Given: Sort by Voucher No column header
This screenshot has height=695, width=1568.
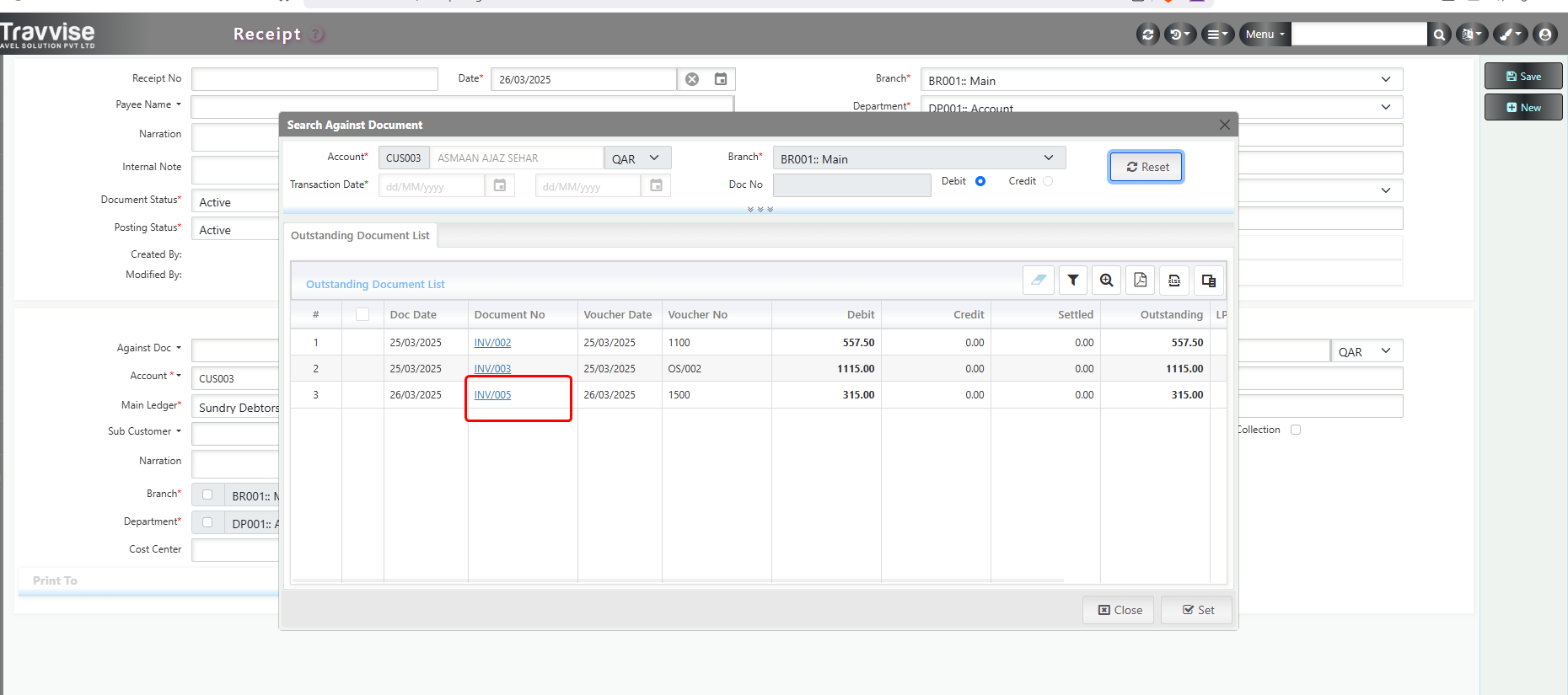Looking at the screenshot, I should tap(697, 314).
